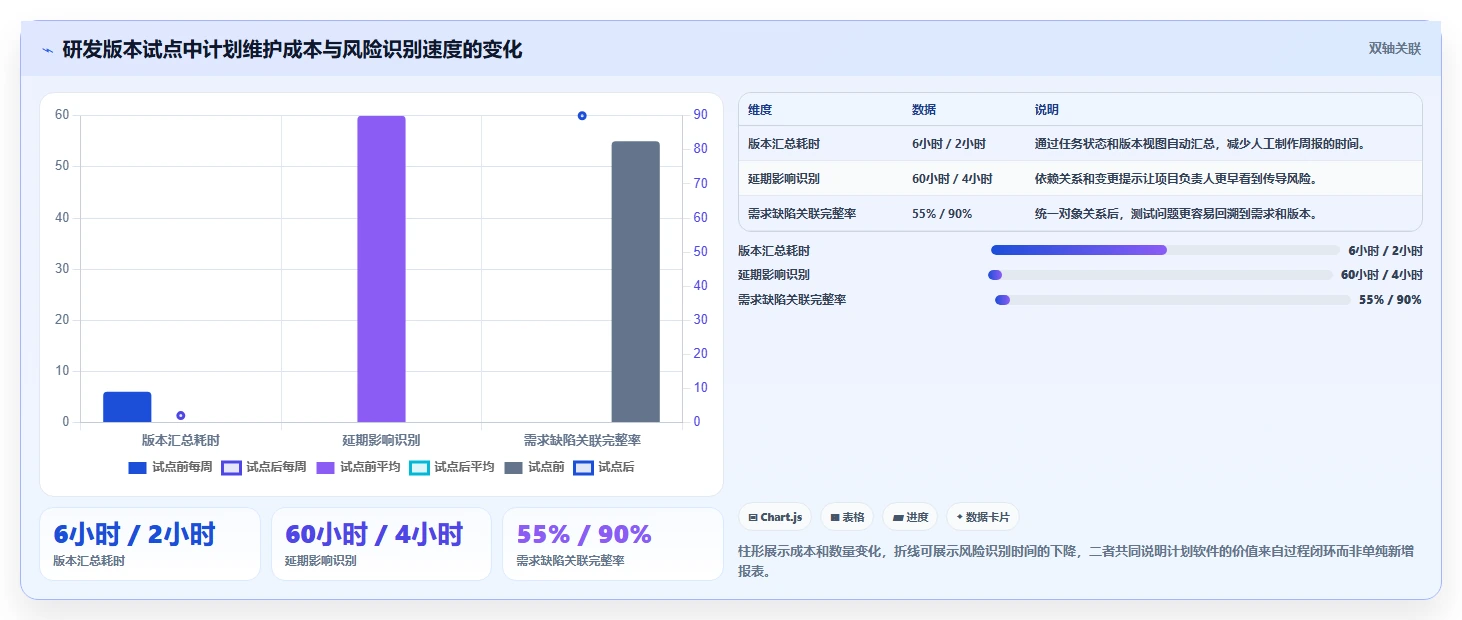Click the purple 延期影响识别 bar
Screen dimensions: 1462x620
click(381, 269)
